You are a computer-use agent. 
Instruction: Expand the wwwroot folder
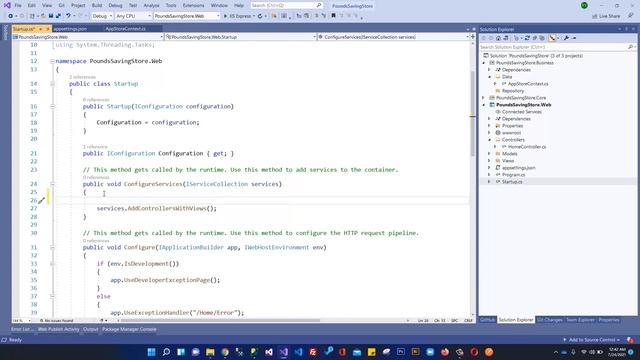tap(489, 133)
